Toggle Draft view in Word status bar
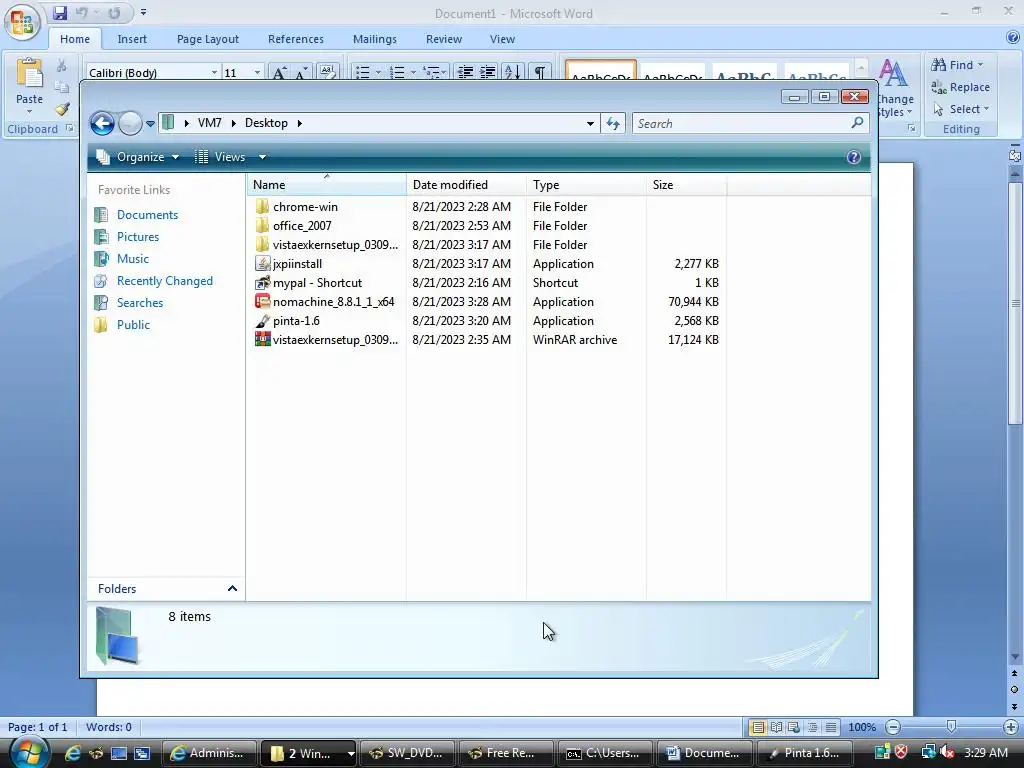The width and height of the screenshot is (1024, 768). (x=831, y=727)
